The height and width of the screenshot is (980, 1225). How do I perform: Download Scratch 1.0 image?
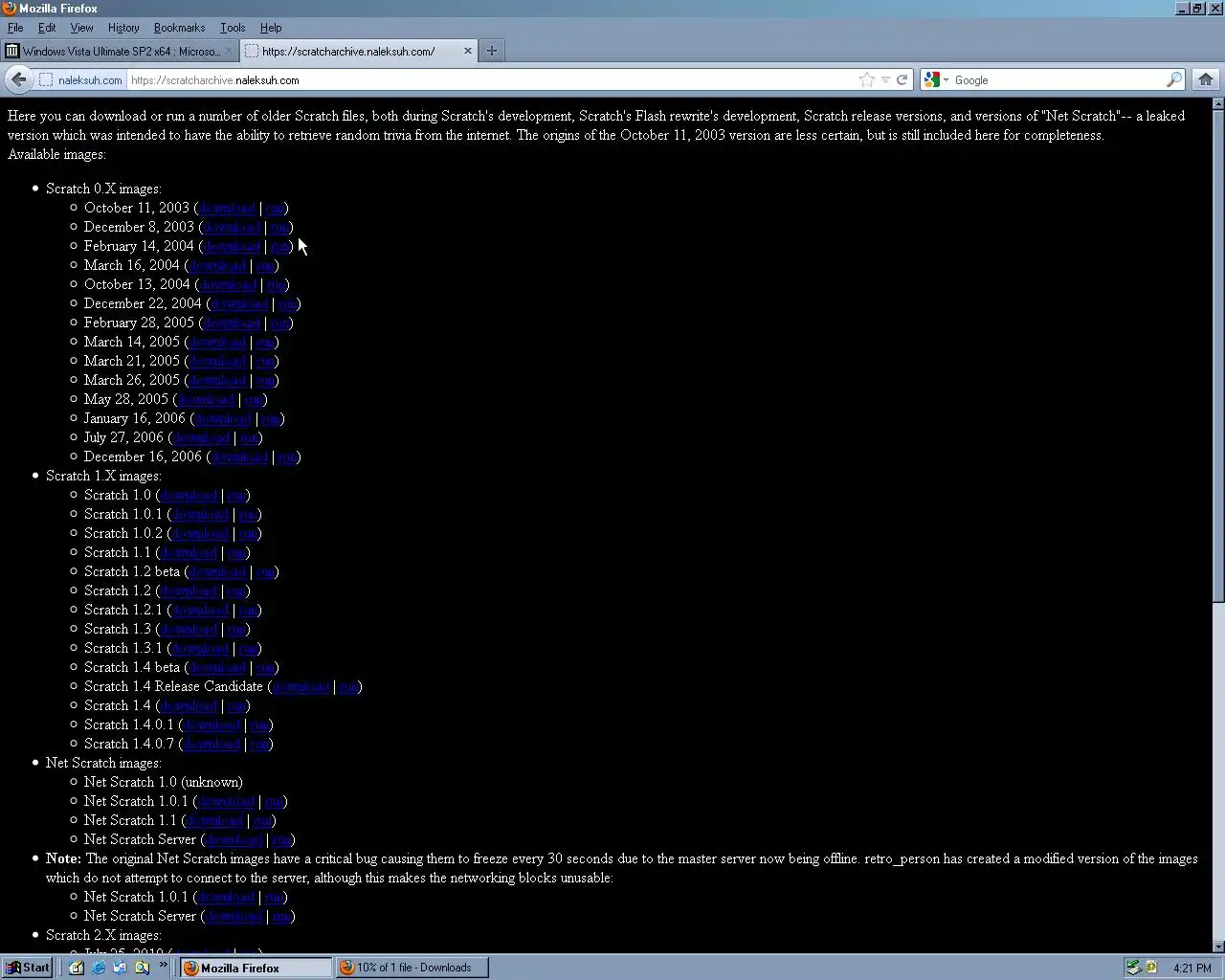tap(189, 495)
